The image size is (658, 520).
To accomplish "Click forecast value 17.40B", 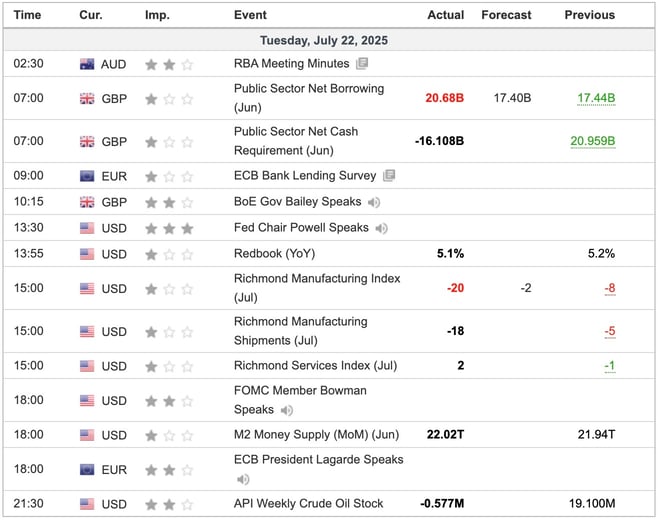I will [x=512, y=98].
